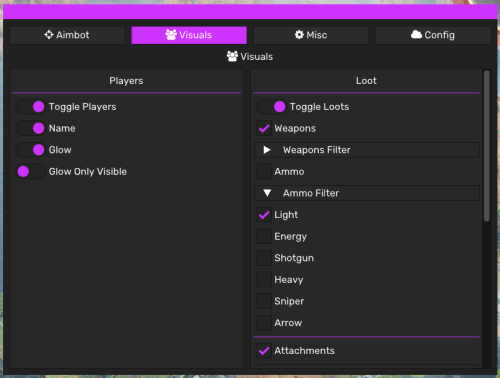The image size is (500, 378).
Task: Enable the Arrow ammo checkbox
Action: (264, 323)
